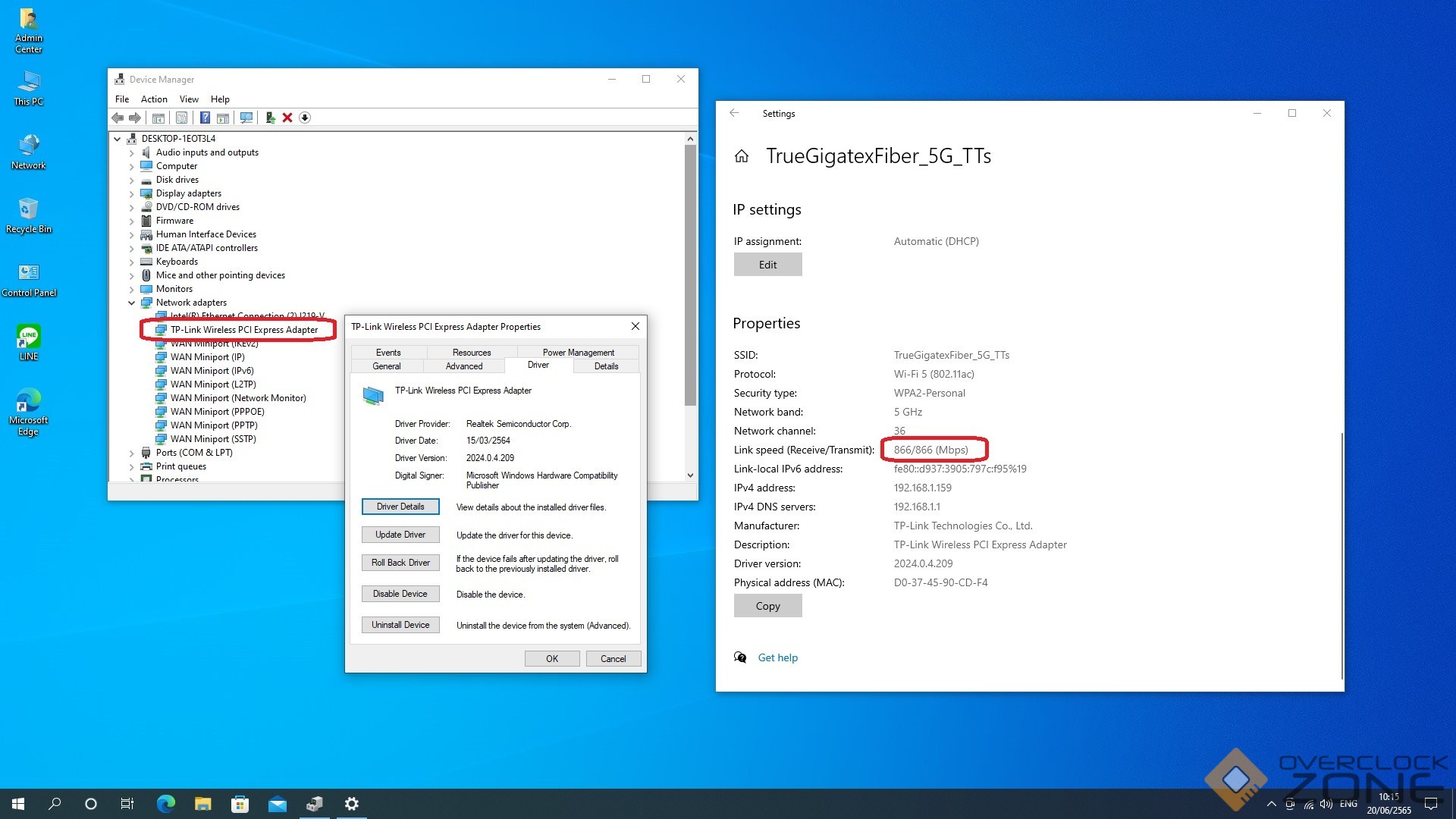Switch to the Advanced tab
The image size is (1456, 819).
point(463,366)
